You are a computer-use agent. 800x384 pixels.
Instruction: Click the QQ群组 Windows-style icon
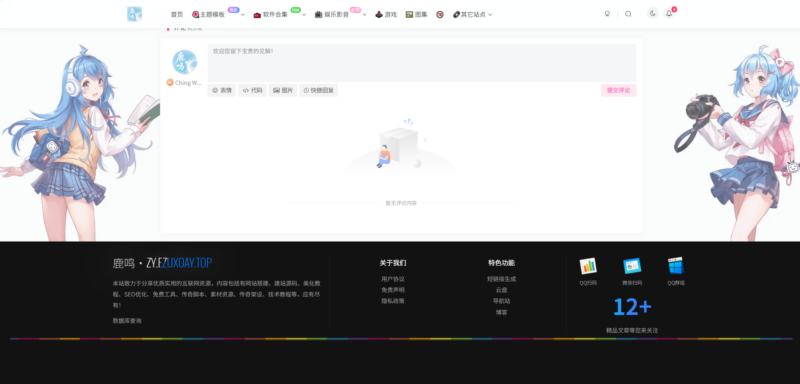(x=676, y=266)
